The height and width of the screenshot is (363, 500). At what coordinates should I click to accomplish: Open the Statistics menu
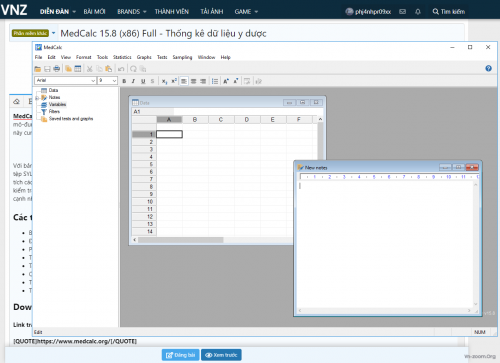pyautogui.click(x=122, y=57)
